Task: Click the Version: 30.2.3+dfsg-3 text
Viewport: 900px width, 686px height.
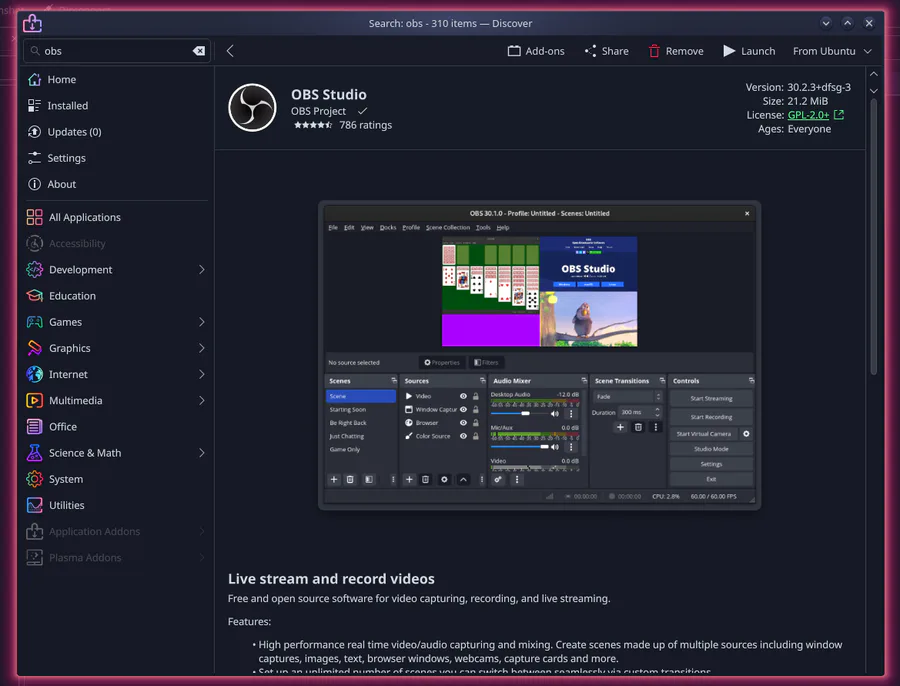Action: 798,87
